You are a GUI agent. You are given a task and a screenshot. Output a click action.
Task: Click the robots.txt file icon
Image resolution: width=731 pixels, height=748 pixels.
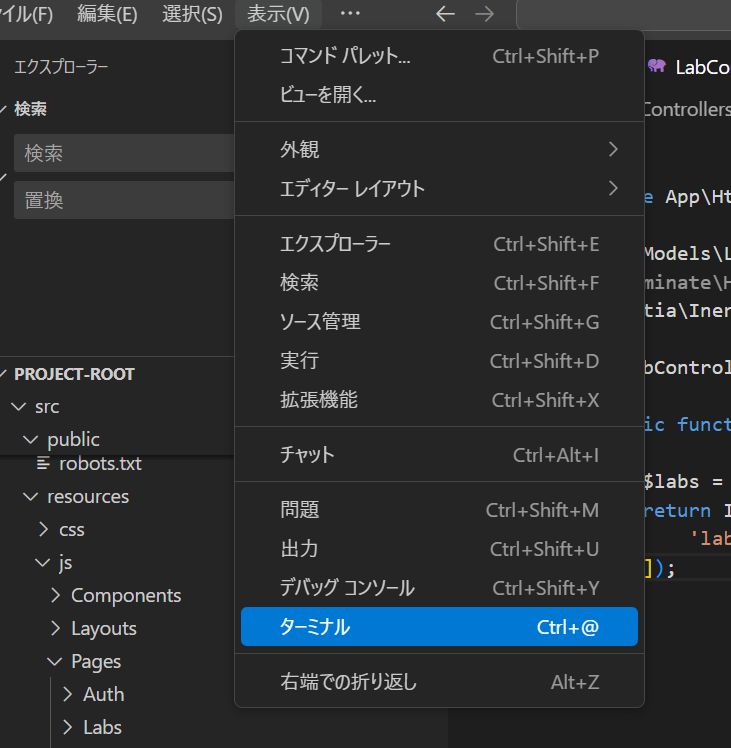tap(43, 463)
